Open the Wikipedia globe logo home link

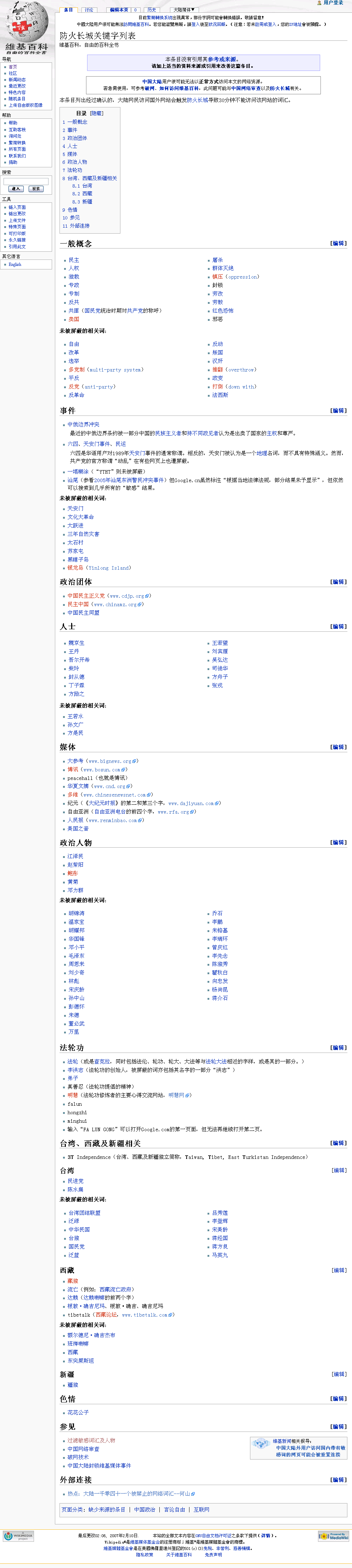pos(26,27)
